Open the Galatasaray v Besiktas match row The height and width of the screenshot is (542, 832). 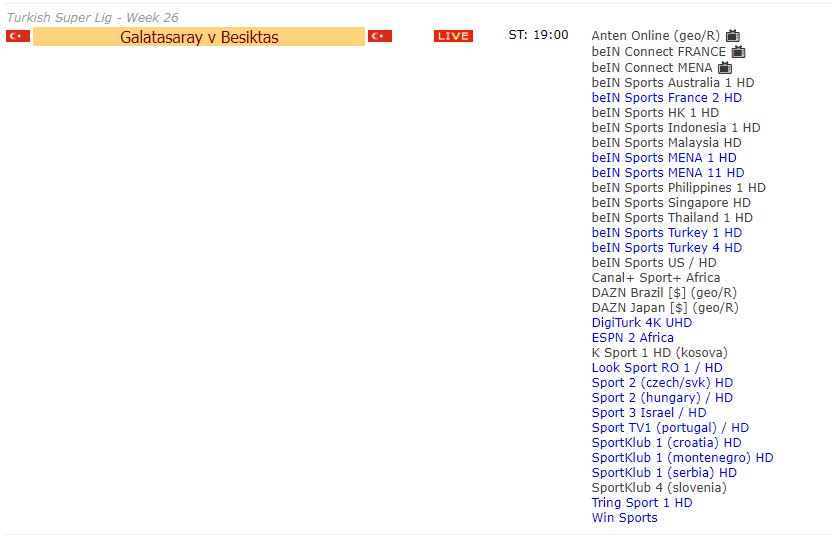pos(199,37)
